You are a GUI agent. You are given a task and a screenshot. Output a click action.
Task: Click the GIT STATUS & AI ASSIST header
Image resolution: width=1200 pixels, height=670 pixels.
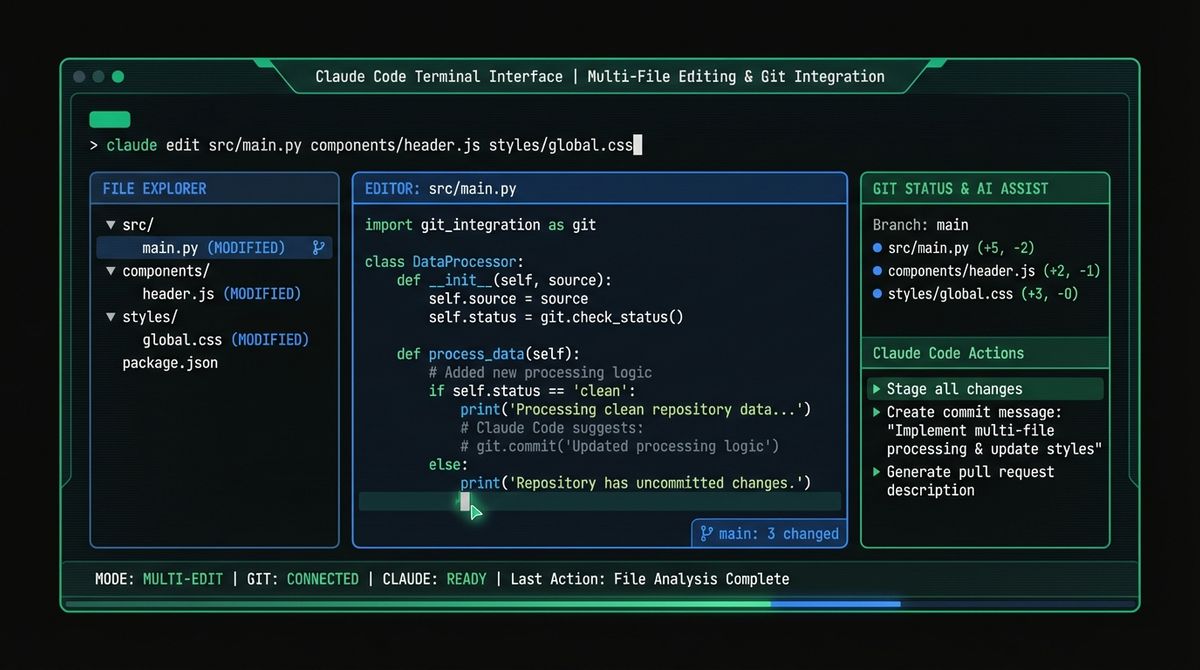tap(985, 188)
